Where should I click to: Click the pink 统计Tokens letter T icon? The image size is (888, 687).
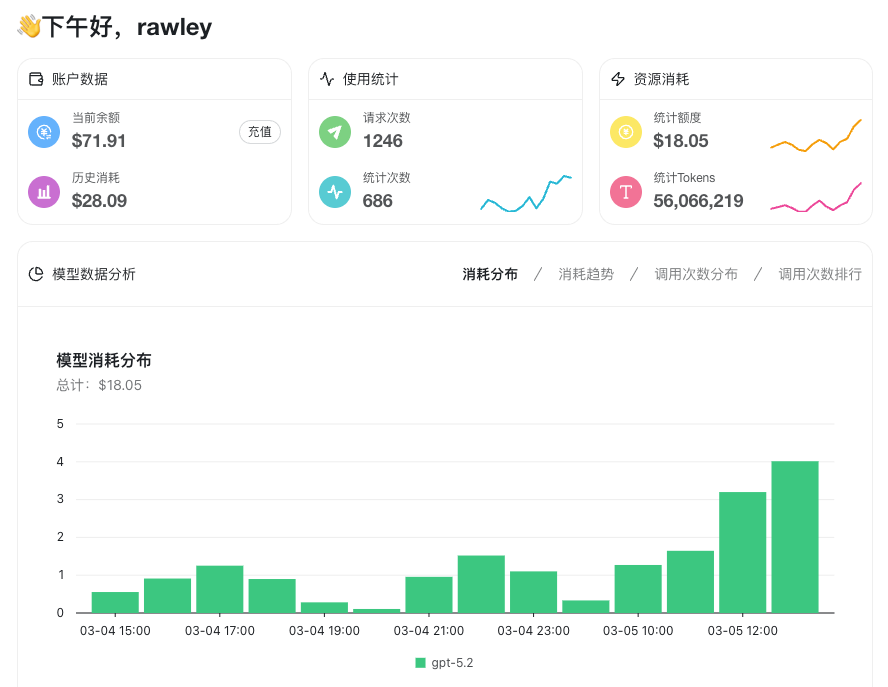point(626,190)
